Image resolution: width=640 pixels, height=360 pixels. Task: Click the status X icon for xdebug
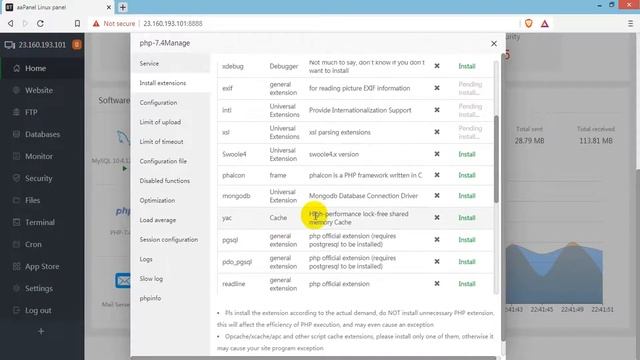(437, 66)
